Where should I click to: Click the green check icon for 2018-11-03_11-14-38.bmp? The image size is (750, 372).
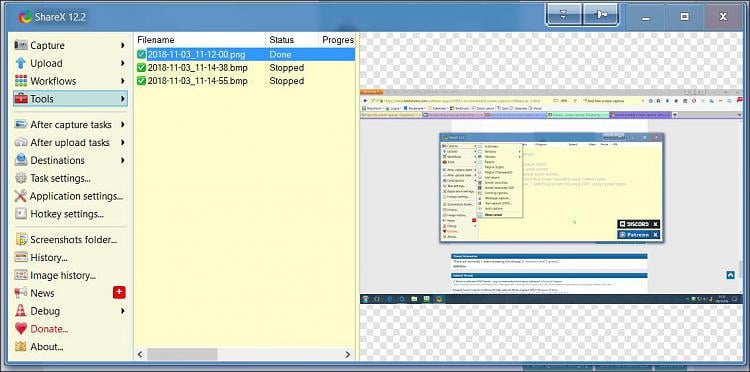[141, 68]
